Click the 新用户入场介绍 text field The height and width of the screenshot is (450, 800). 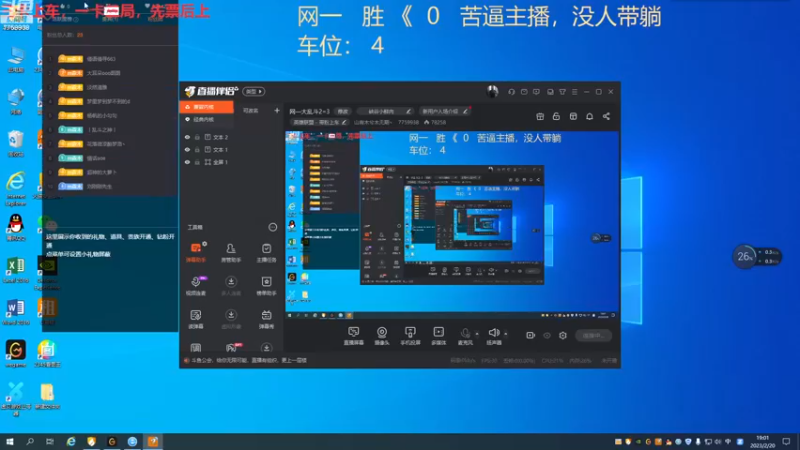[440, 111]
